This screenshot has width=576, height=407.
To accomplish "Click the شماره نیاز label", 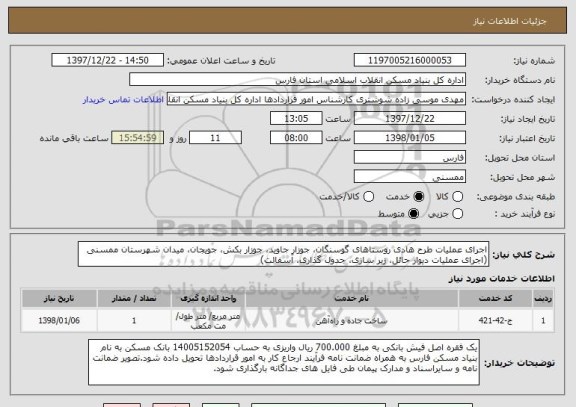I will coord(534,61).
